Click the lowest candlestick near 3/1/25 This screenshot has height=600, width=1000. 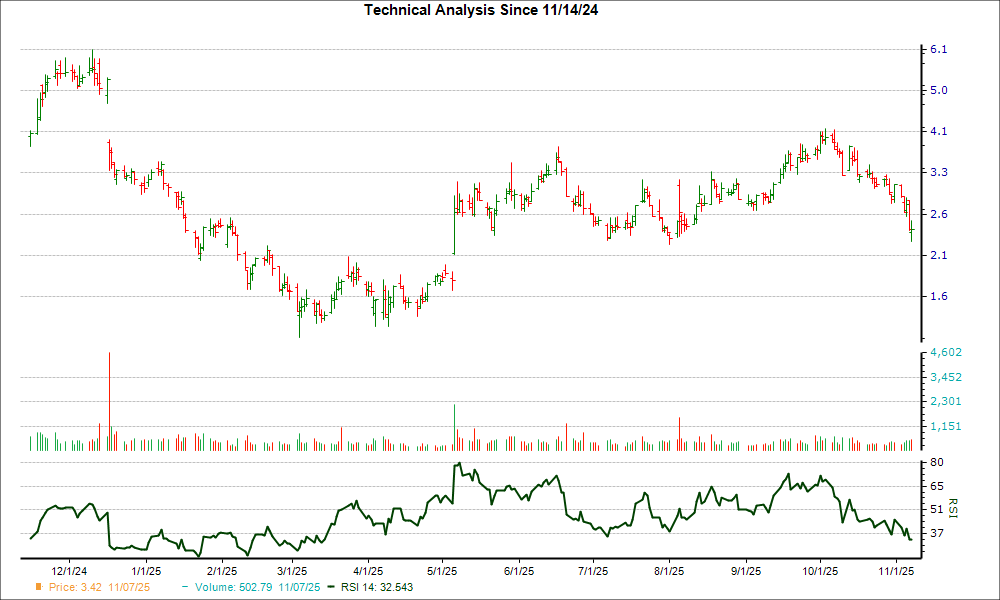(300, 320)
